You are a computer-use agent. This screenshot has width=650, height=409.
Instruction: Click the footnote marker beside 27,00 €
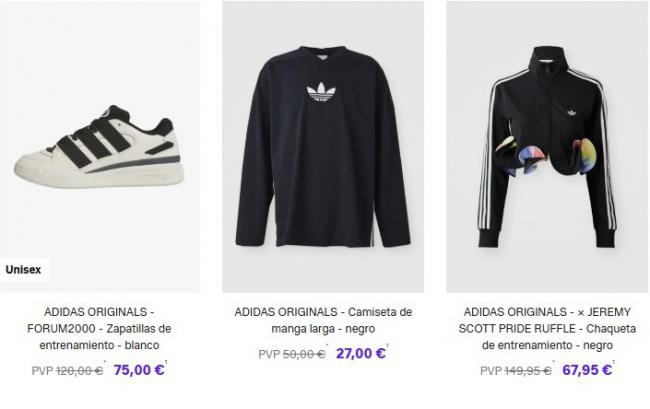tap(388, 346)
